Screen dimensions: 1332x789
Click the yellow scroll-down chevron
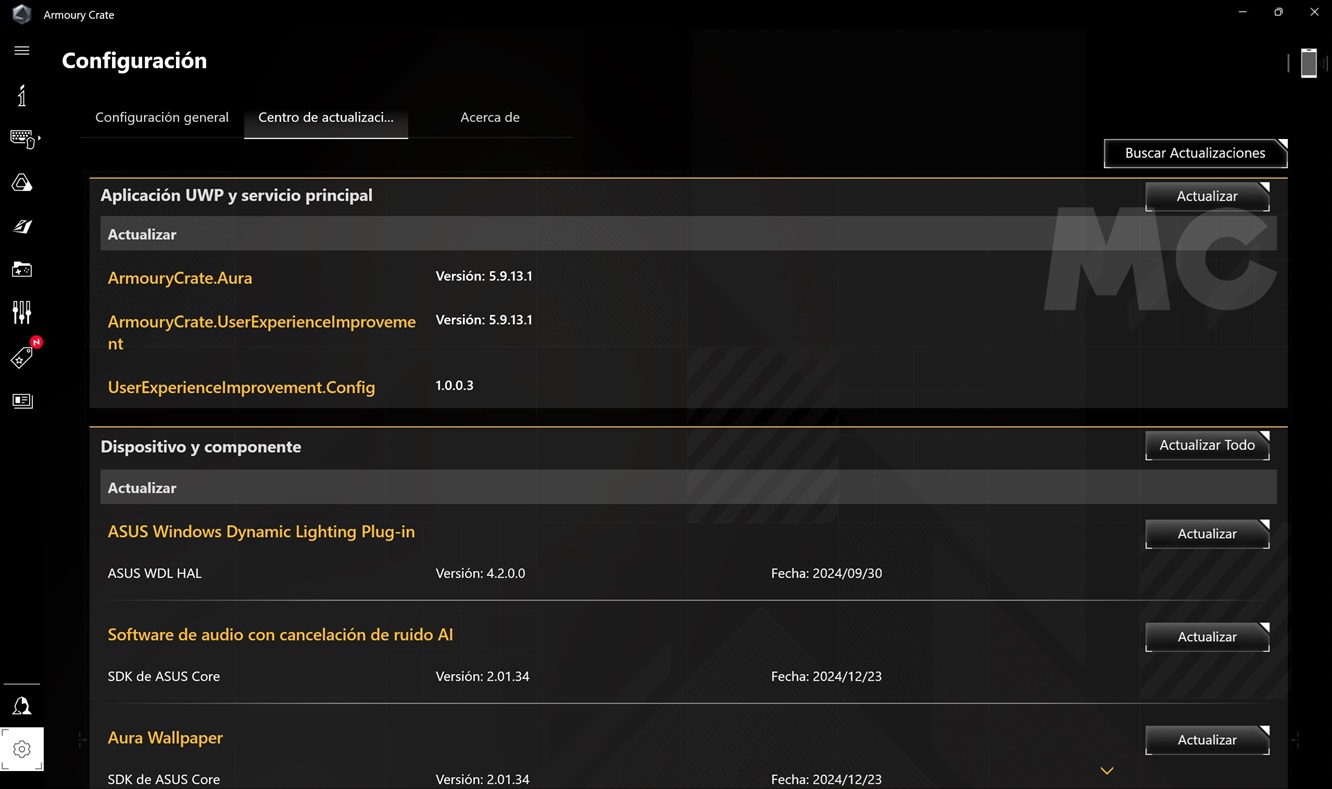point(1107,771)
